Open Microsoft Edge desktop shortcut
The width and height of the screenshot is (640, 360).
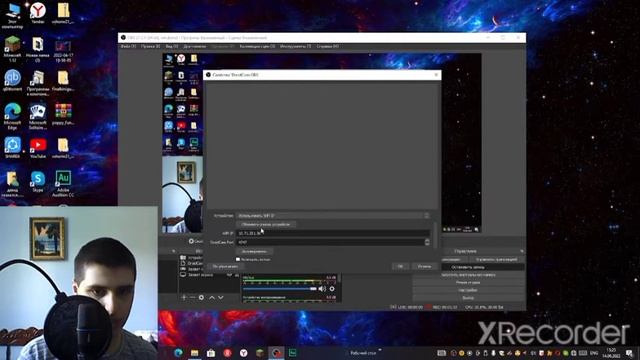click(x=12, y=116)
